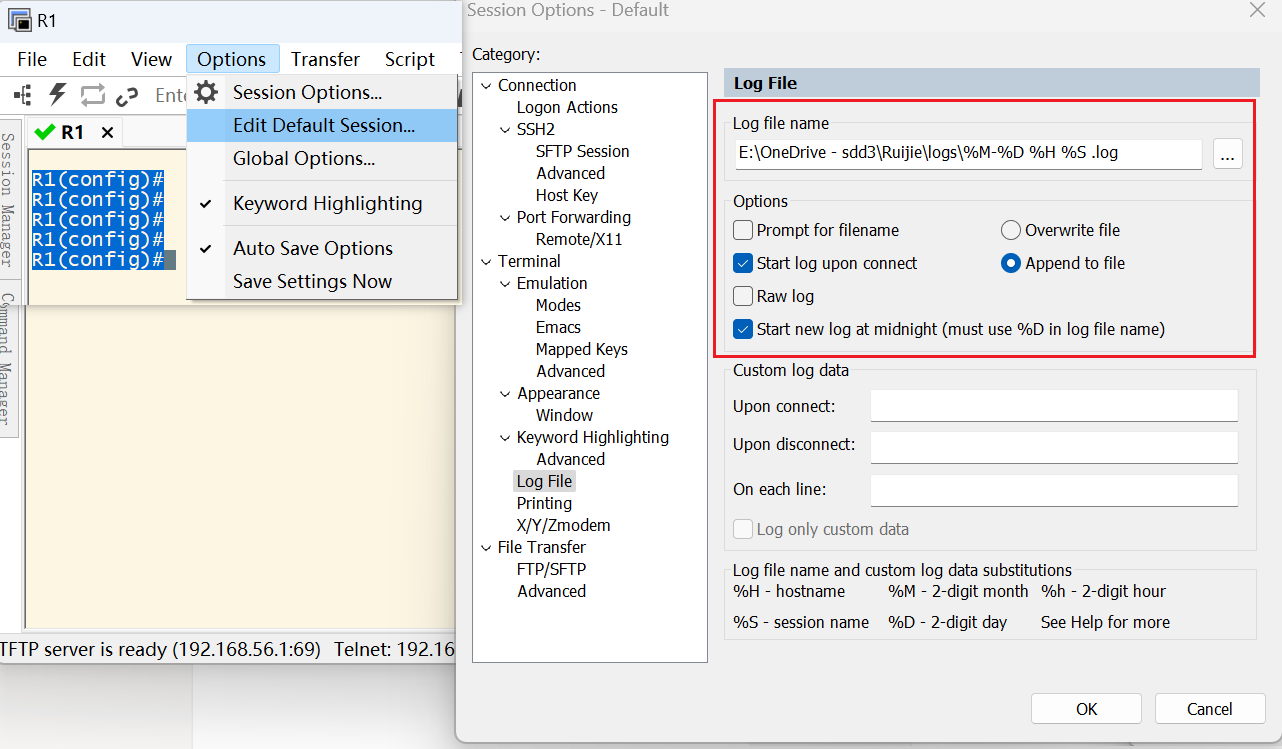Click the 'See Help for more' text
Screen dimensions: 1282x749
tap(1105, 622)
